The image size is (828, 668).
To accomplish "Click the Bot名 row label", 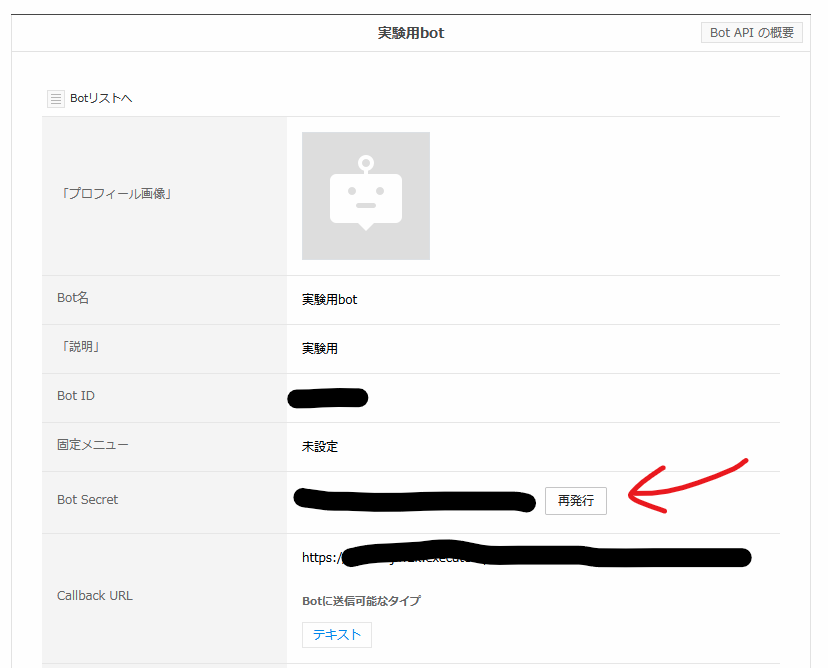I will click(73, 298).
